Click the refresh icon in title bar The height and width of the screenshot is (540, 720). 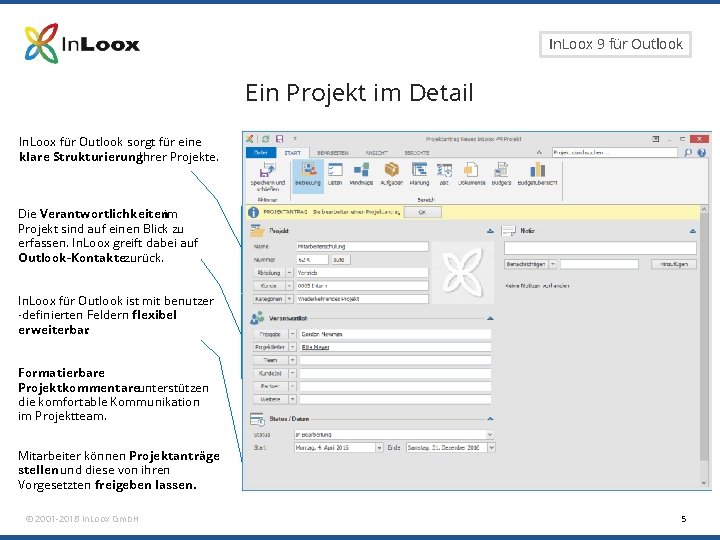[x=265, y=139]
